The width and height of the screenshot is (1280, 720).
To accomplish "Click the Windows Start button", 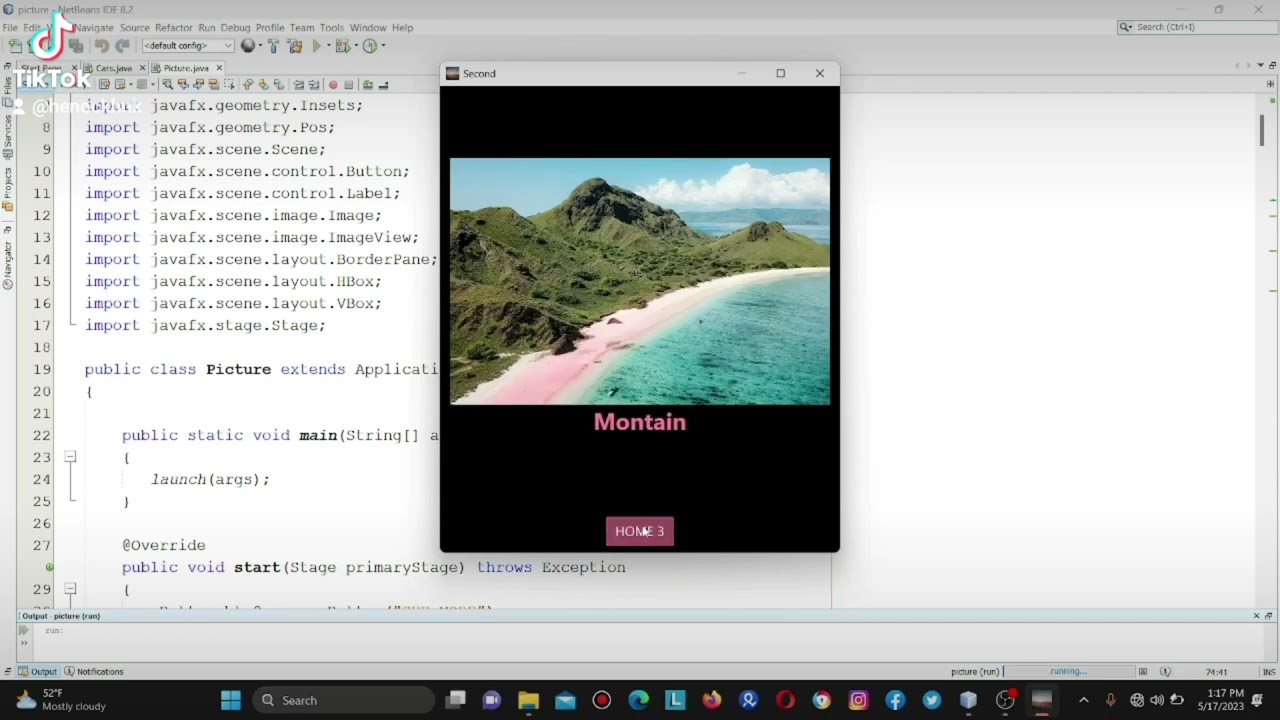I will coord(231,700).
